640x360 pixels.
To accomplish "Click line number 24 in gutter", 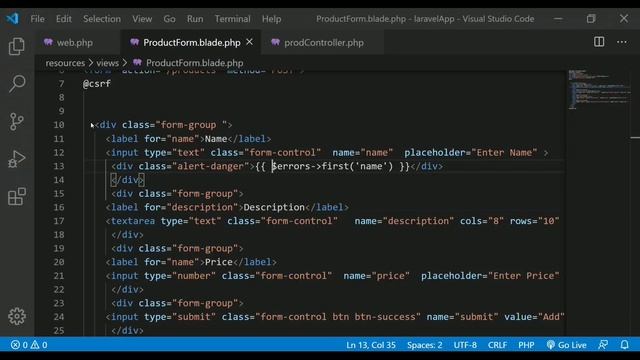I will [x=59, y=317].
